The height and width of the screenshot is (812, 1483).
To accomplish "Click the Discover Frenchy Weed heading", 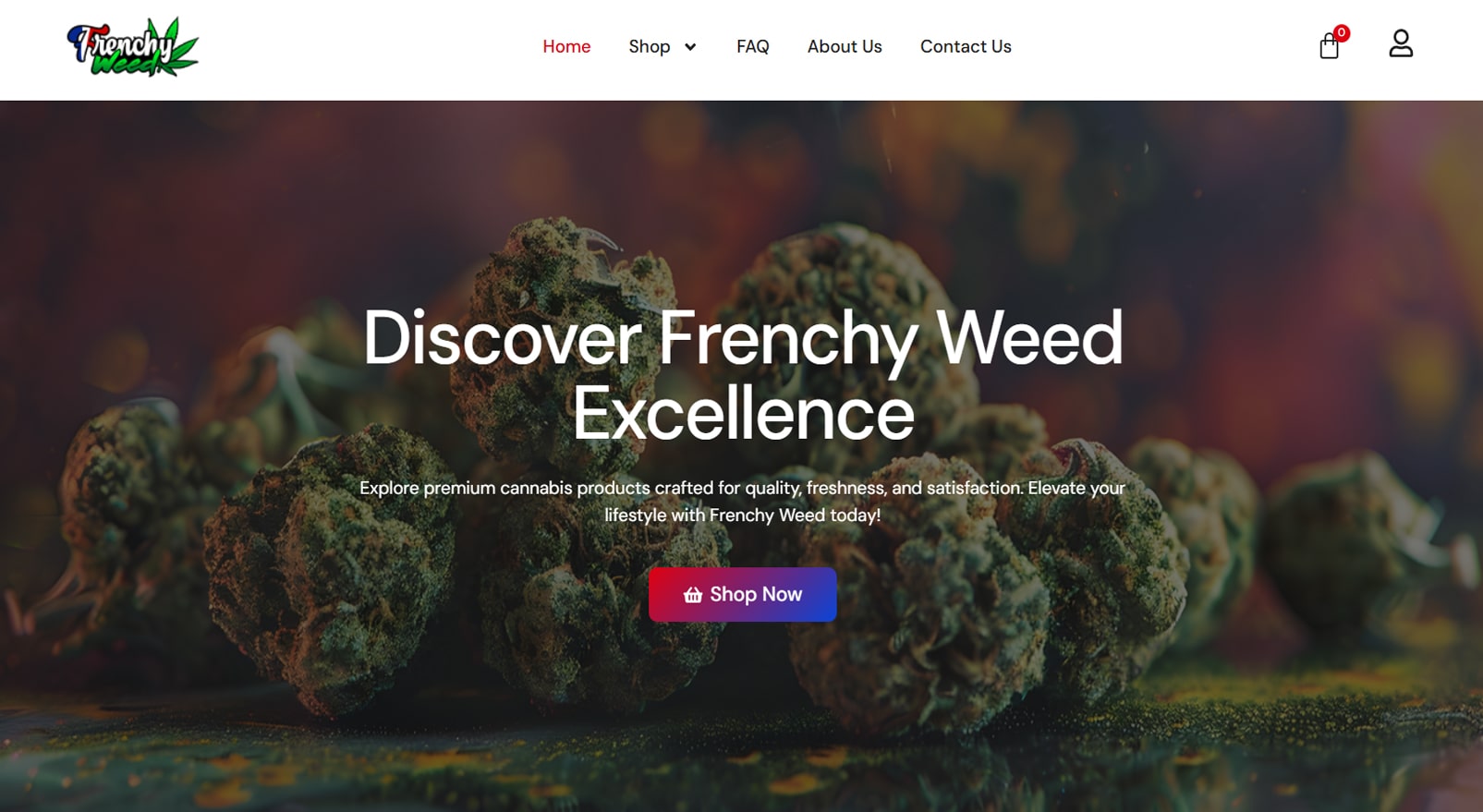I will (743, 338).
